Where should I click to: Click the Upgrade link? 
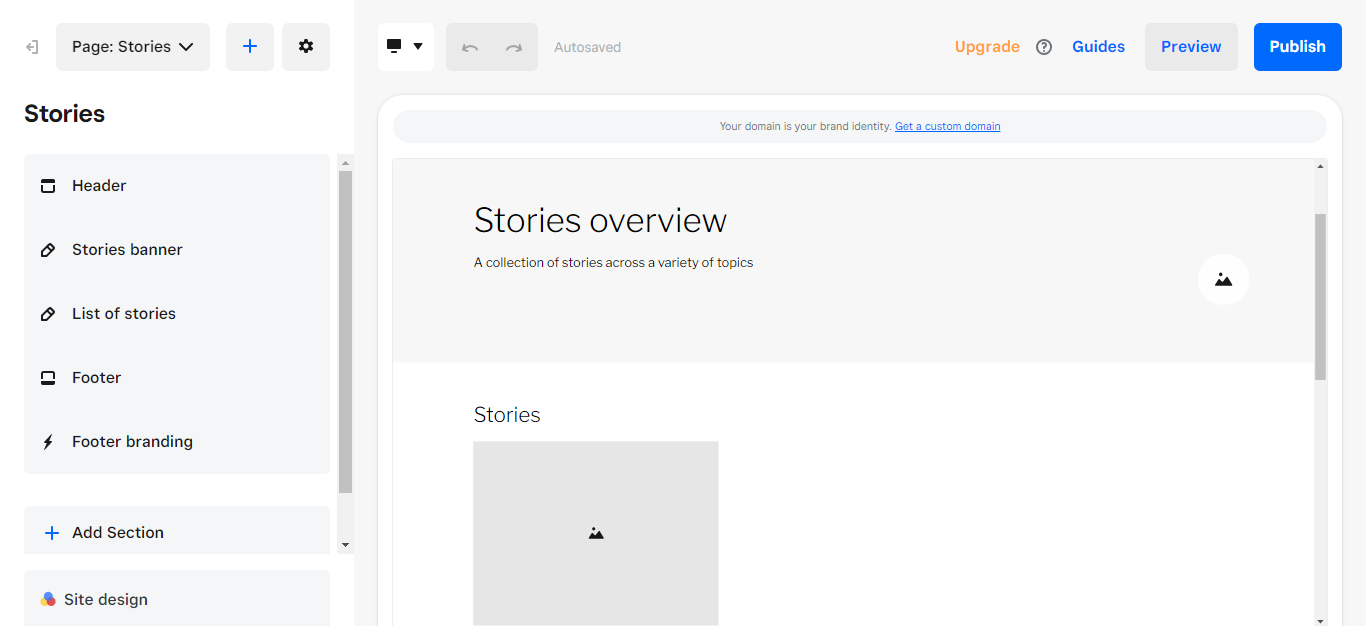click(987, 47)
